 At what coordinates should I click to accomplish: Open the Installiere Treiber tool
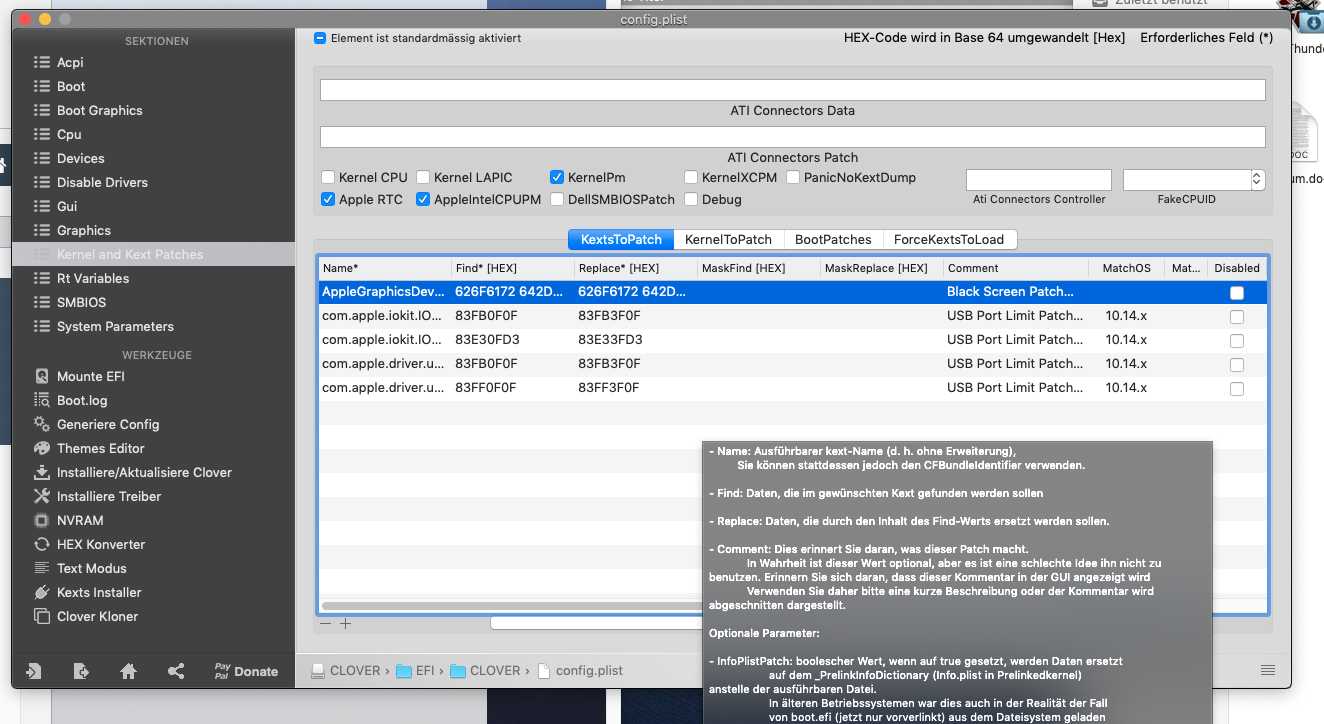[x=108, y=496]
